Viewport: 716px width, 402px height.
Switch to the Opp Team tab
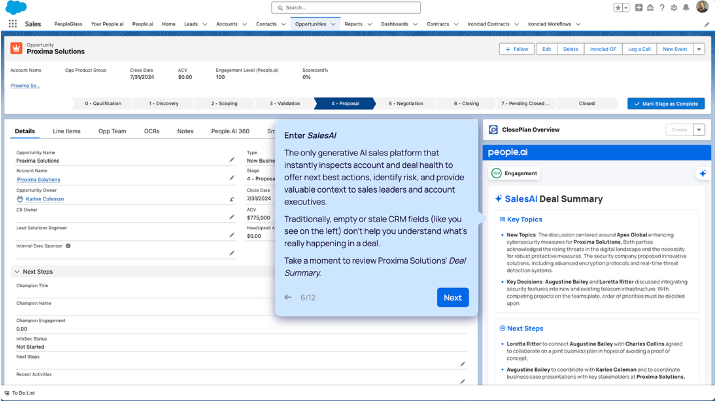pyautogui.click(x=112, y=131)
